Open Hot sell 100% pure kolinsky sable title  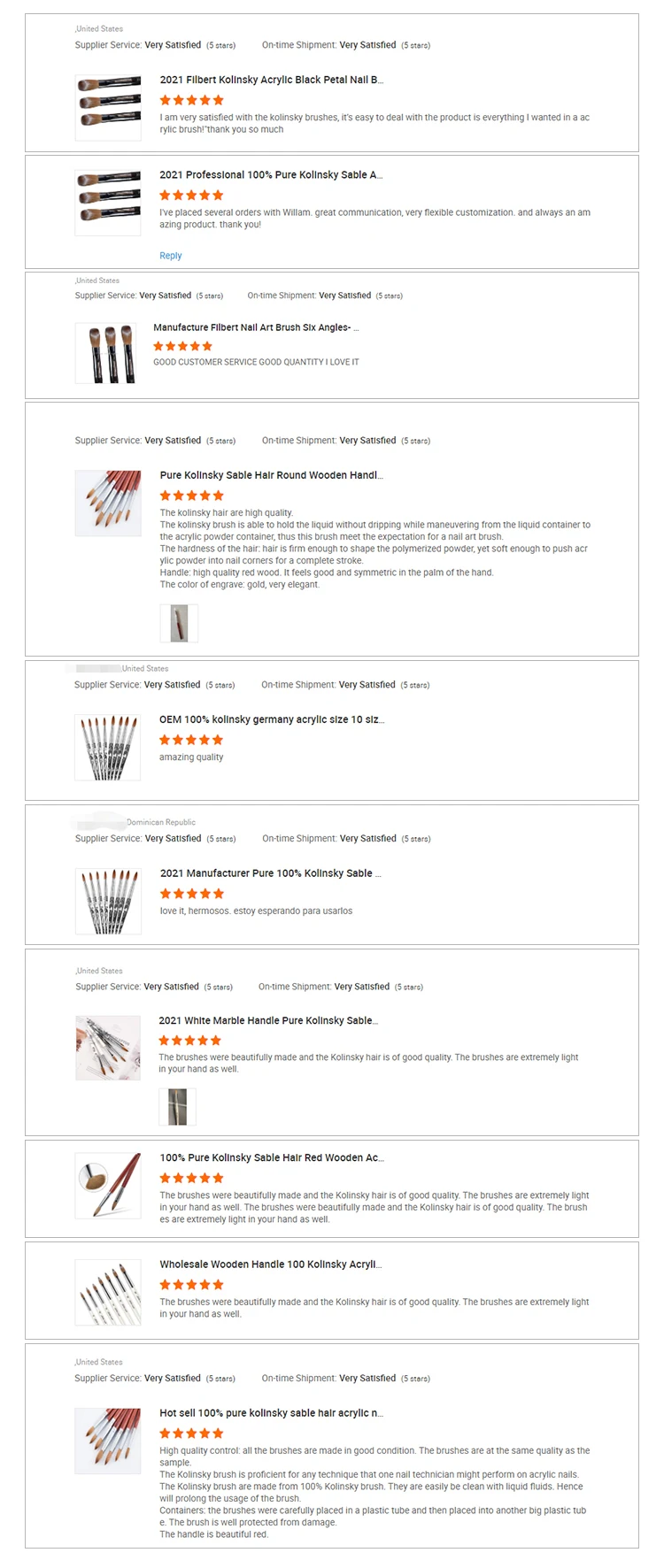pos(271,1413)
